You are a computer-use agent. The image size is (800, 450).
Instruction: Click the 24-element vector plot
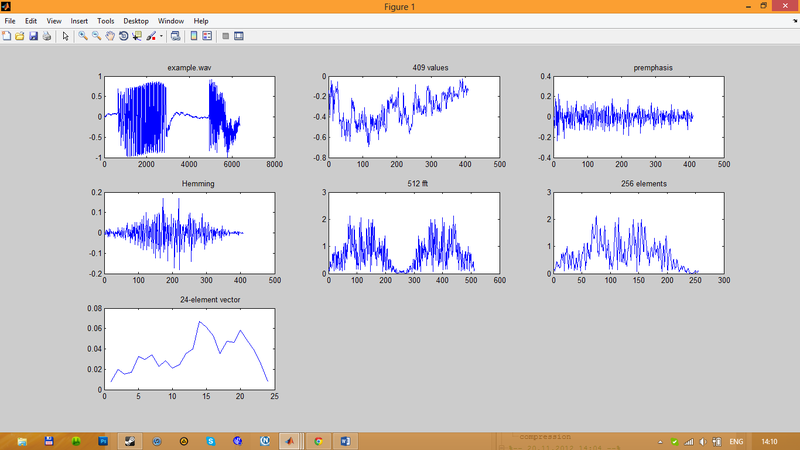pyautogui.click(x=189, y=349)
